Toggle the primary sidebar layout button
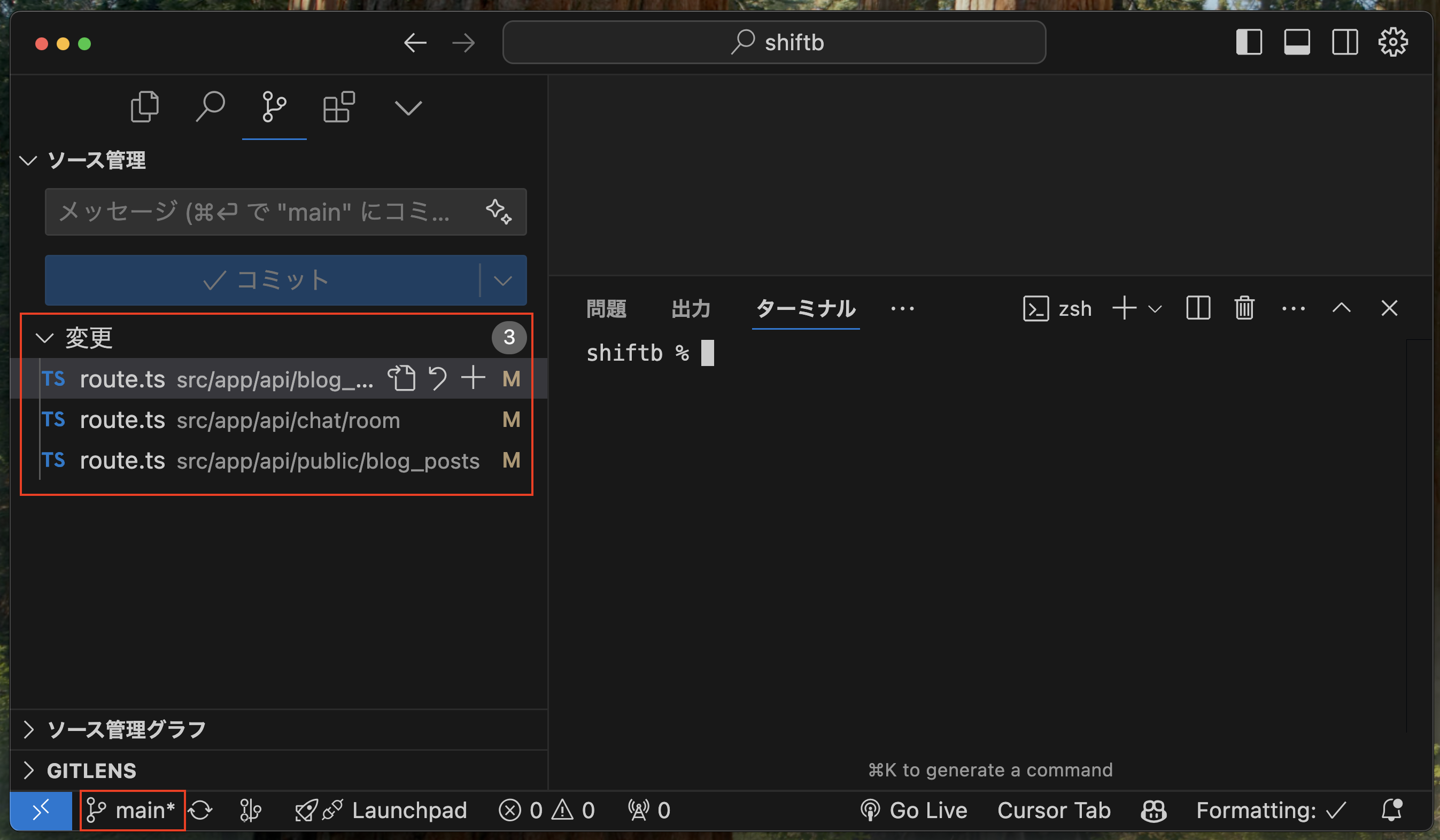The image size is (1440, 840). pyautogui.click(x=1249, y=42)
